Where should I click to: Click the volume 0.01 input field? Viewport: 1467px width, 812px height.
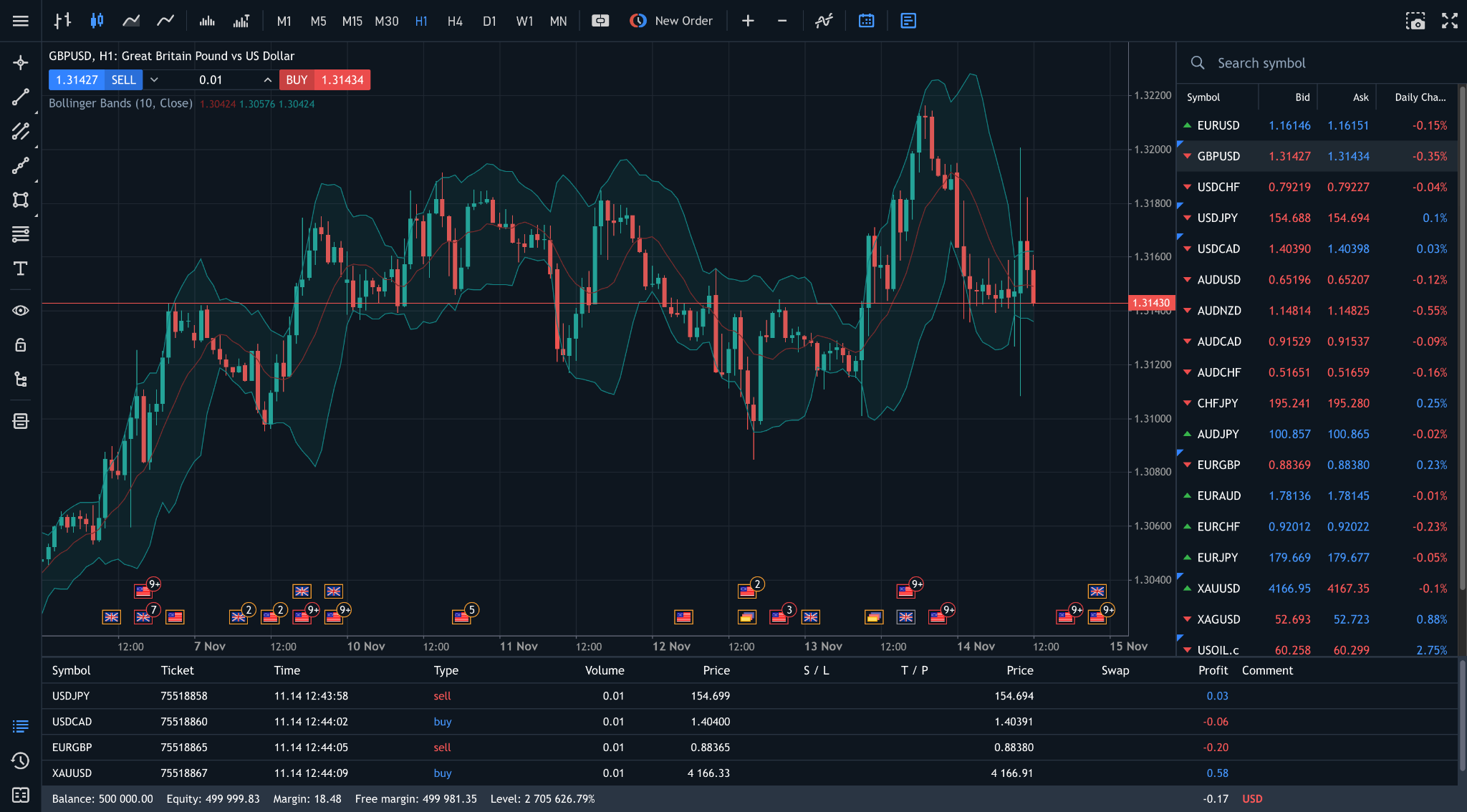tap(211, 79)
